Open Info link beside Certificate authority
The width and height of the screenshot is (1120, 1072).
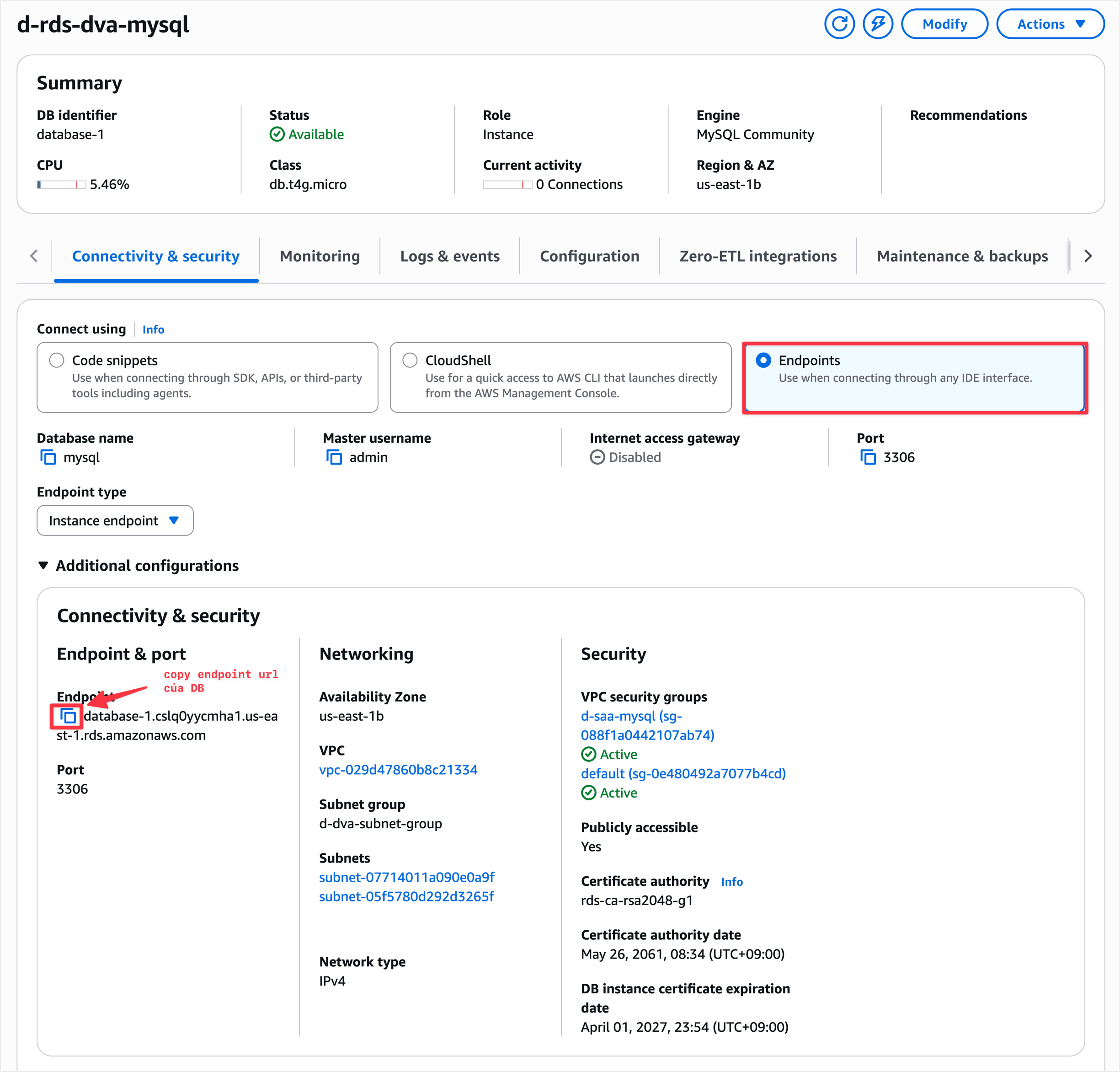(x=731, y=882)
